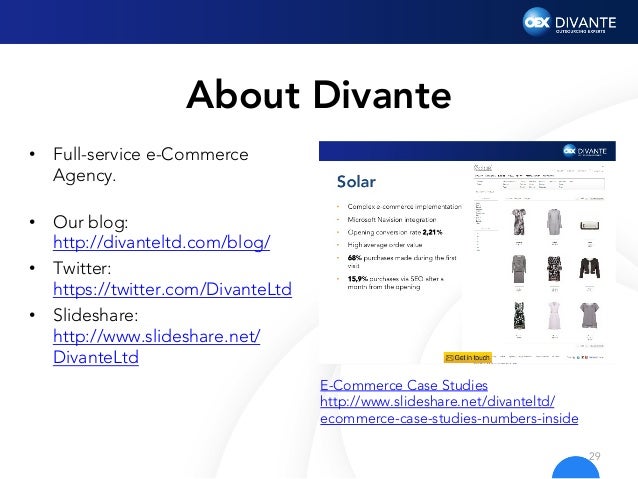Click the Twitter: label
The height and width of the screenshot is (479, 638).
[82, 268]
